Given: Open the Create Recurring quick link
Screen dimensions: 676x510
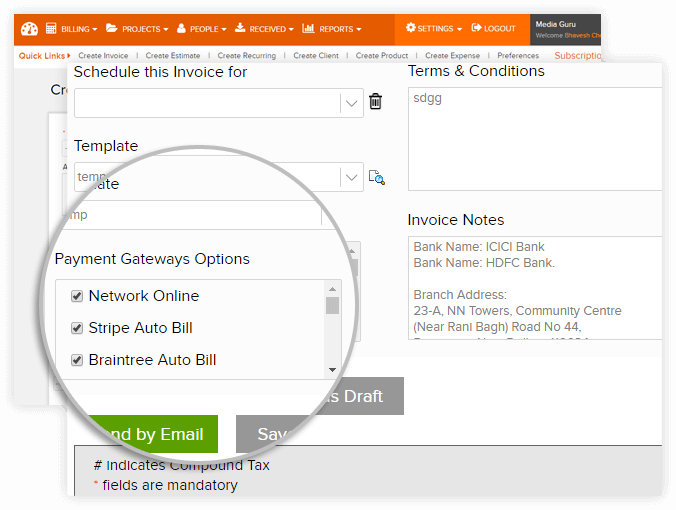Looking at the screenshot, I should [247, 56].
